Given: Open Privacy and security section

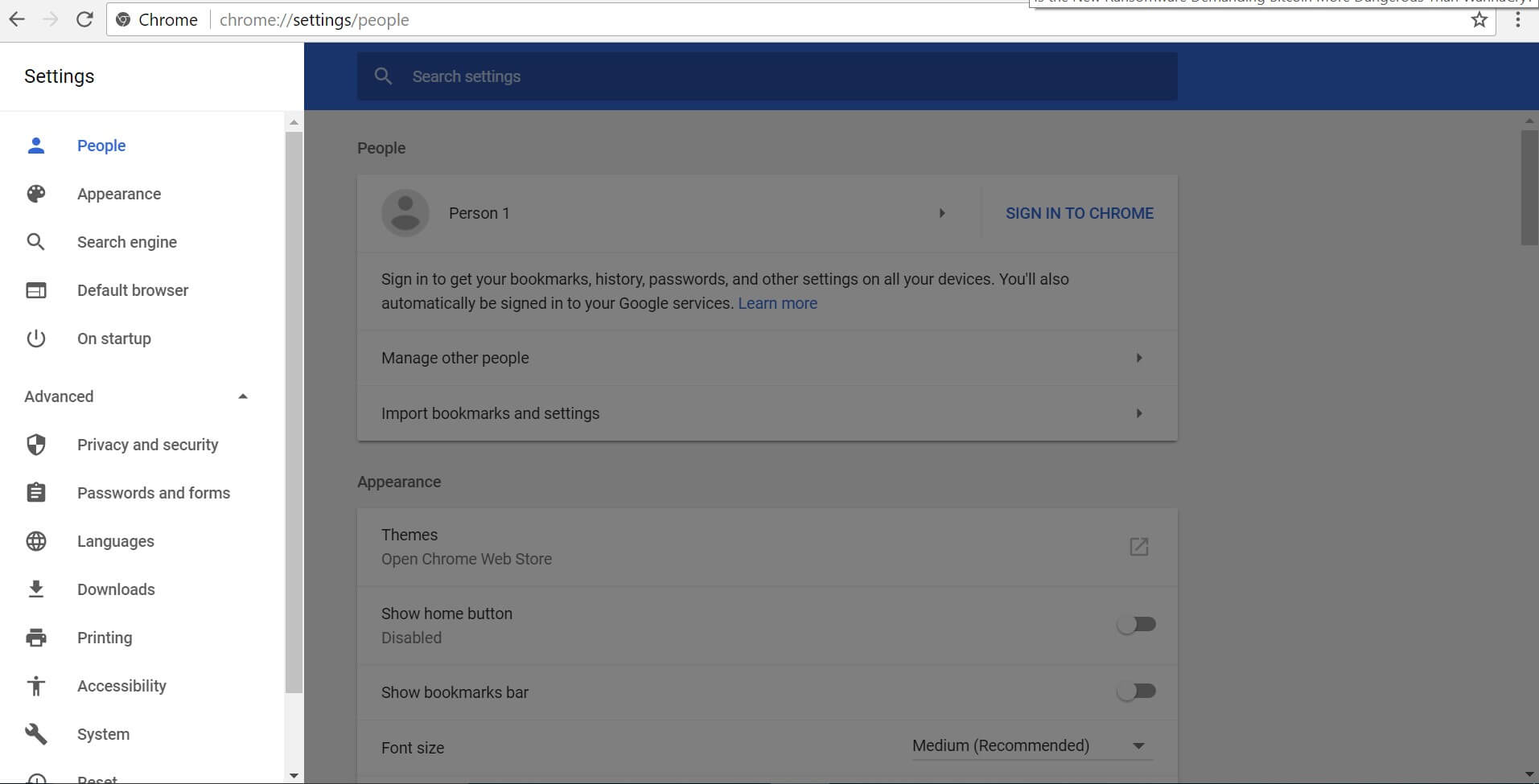Looking at the screenshot, I should click(148, 445).
